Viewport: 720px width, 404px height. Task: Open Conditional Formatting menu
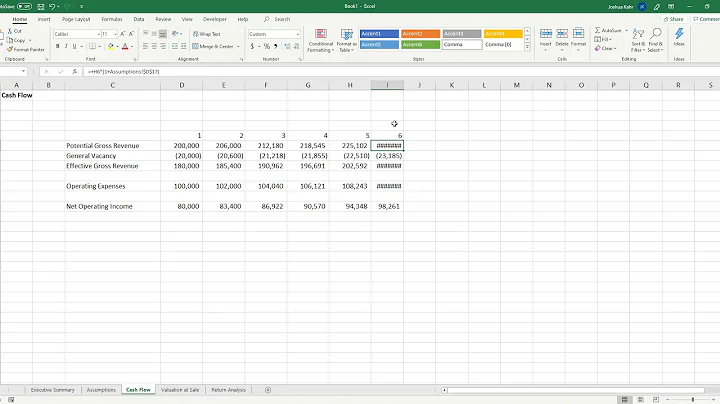pos(321,40)
